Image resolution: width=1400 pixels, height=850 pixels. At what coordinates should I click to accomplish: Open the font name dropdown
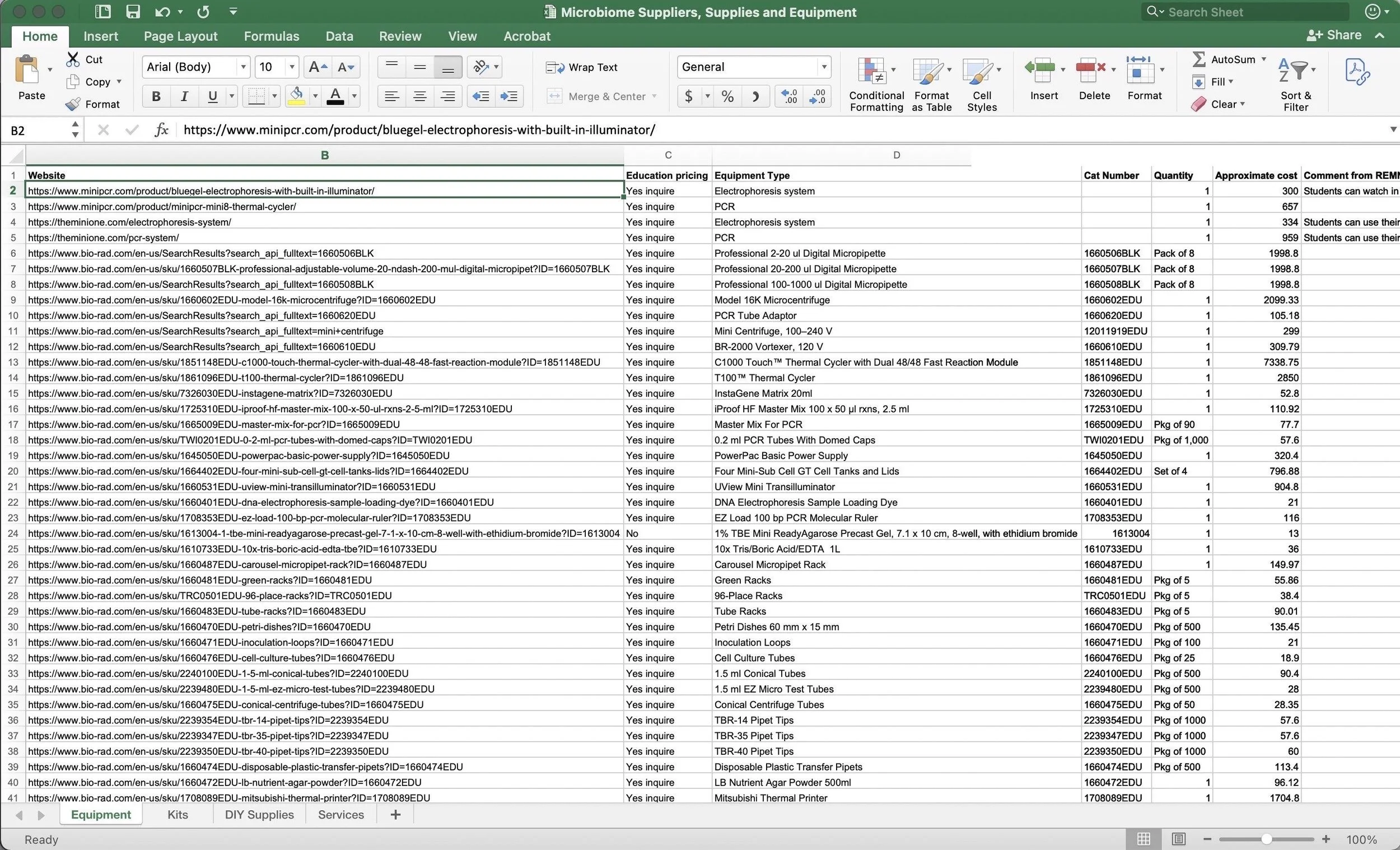[243, 67]
